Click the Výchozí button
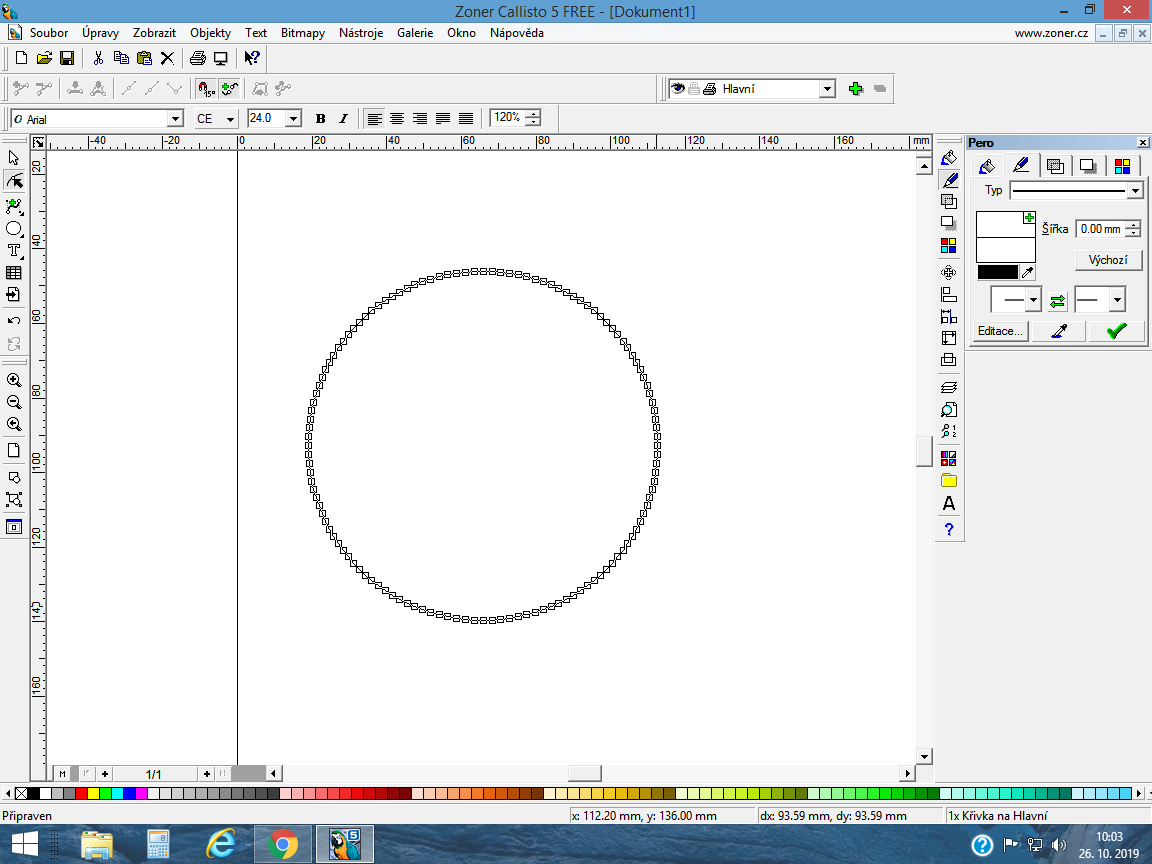1152x864 pixels. coord(1108,260)
